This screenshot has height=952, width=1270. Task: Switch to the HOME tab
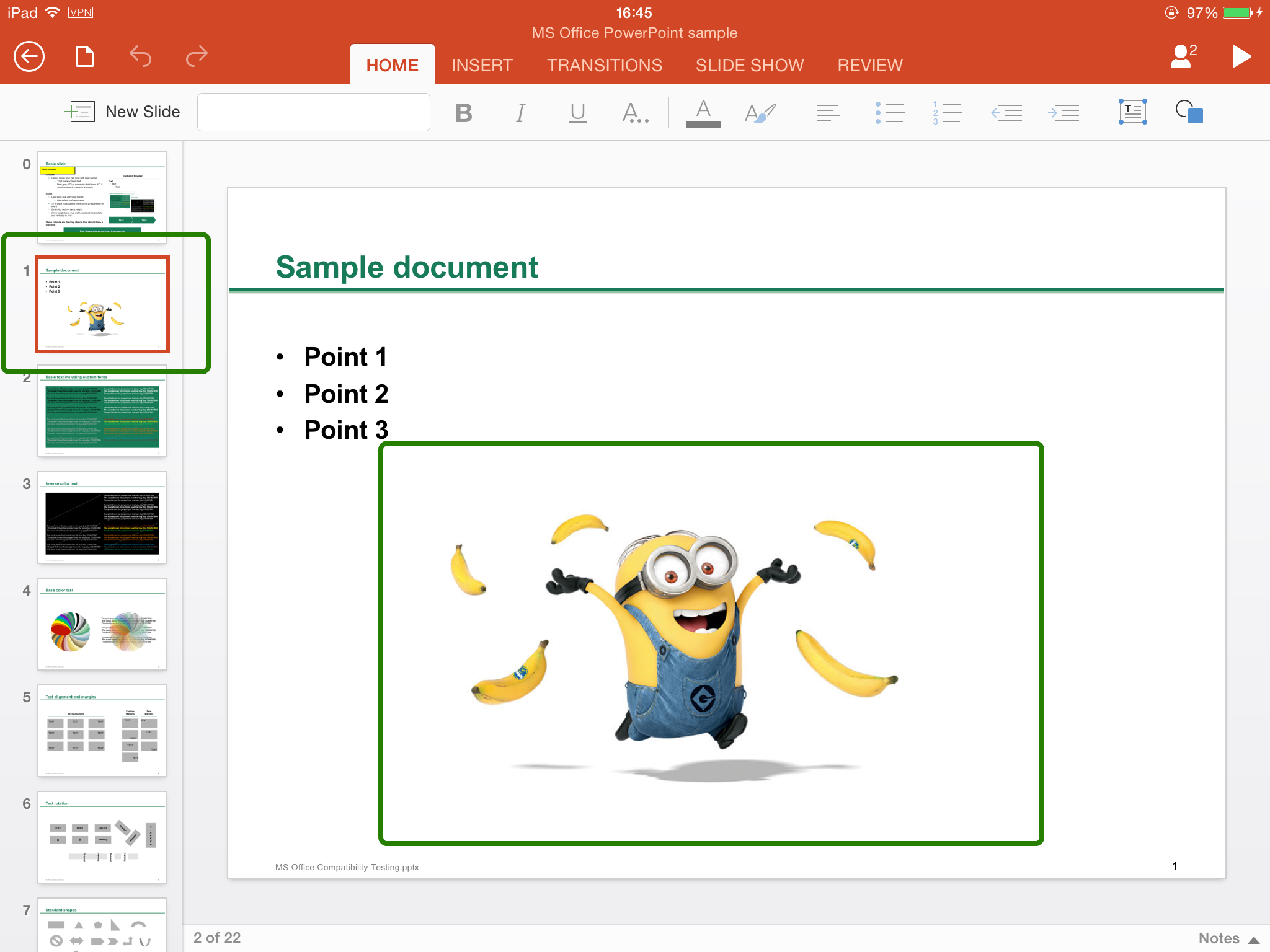click(x=392, y=65)
